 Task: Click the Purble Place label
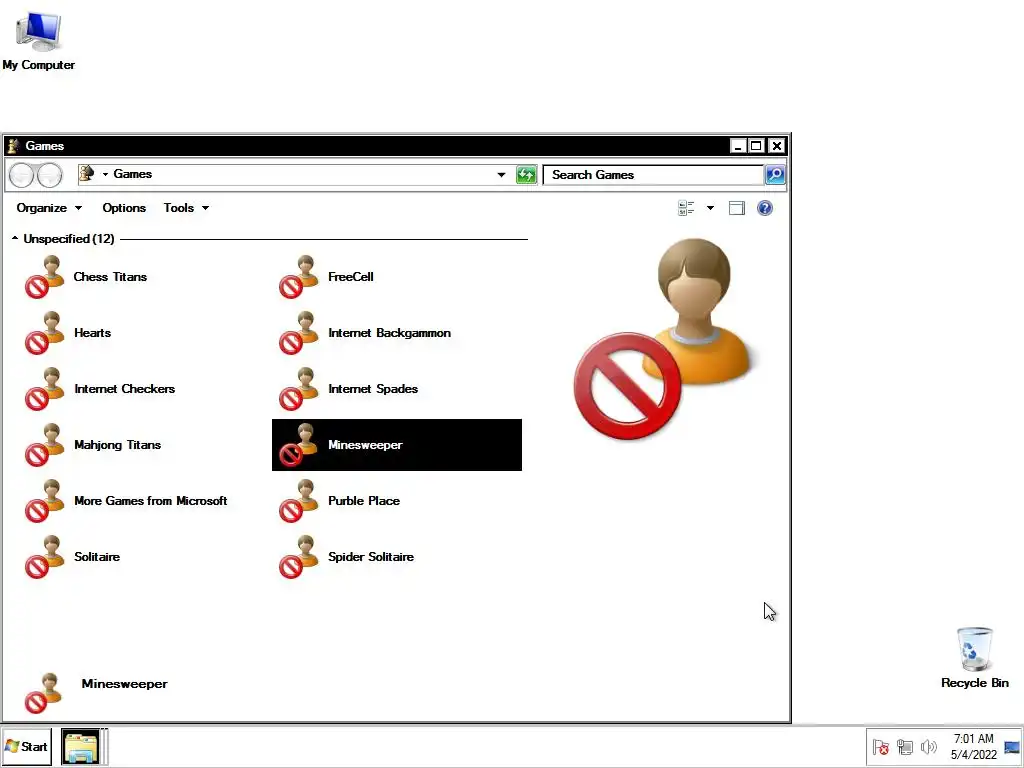click(x=364, y=501)
